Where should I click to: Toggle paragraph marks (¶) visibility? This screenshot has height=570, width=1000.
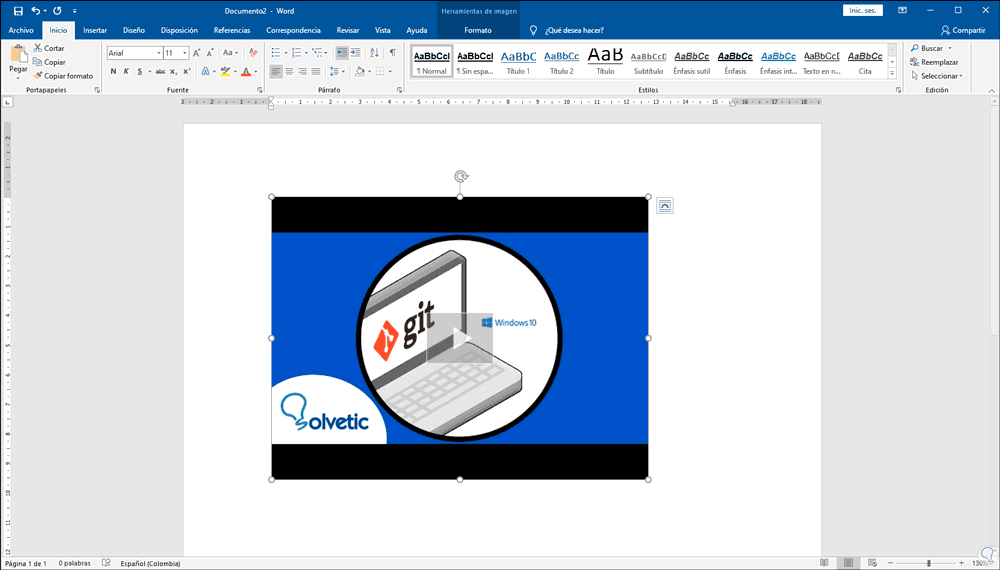tap(393, 53)
